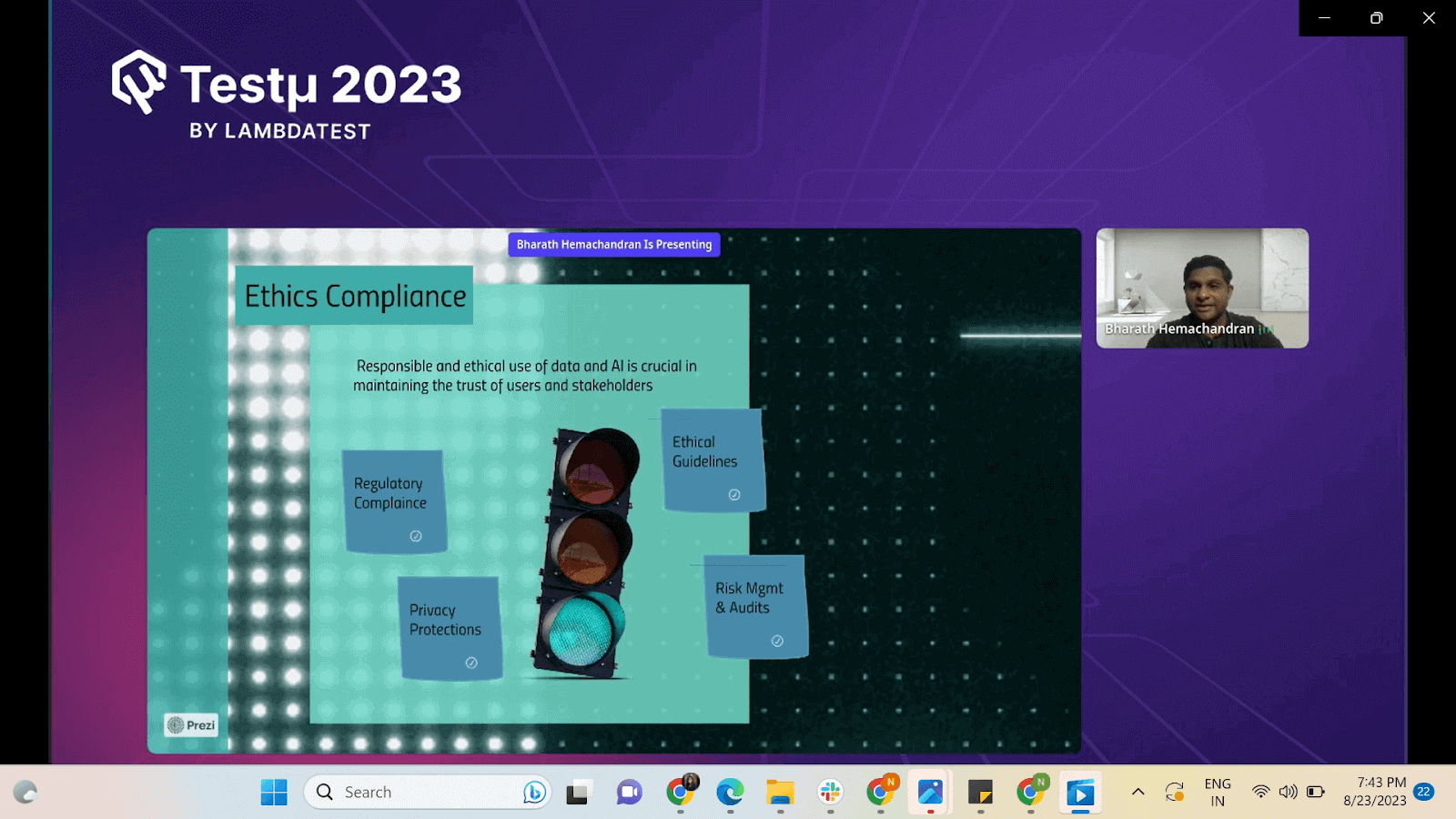Open notifications via the 22 badge
The height and width of the screenshot is (819, 1456).
[1424, 792]
